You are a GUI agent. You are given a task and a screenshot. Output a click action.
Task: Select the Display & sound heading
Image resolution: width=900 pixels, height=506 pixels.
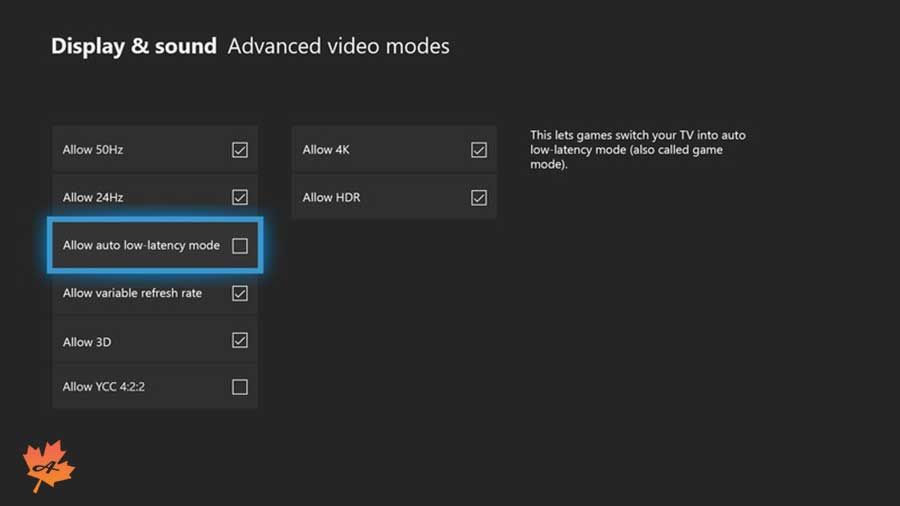pyautogui.click(x=134, y=46)
